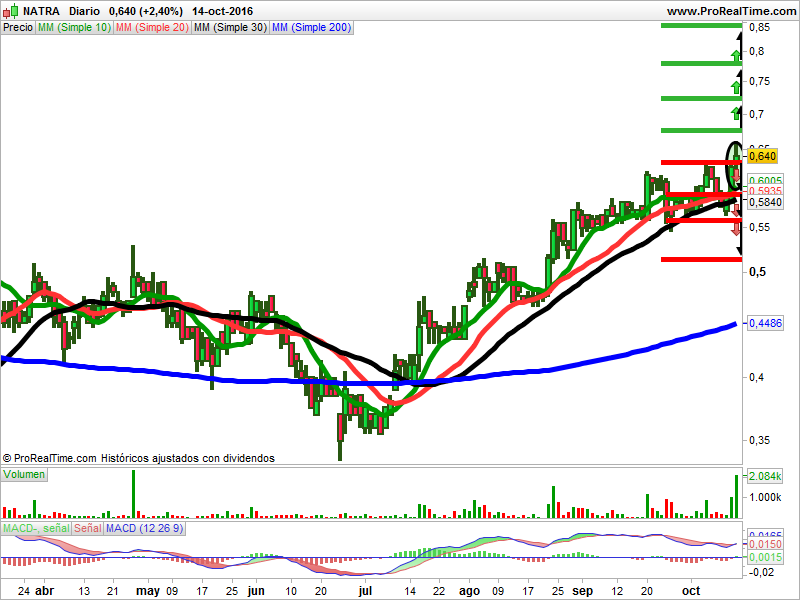Click the ago label on time axis
Image resolution: width=800 pixels, height=600 pixels.
click(x=469, y=591)
